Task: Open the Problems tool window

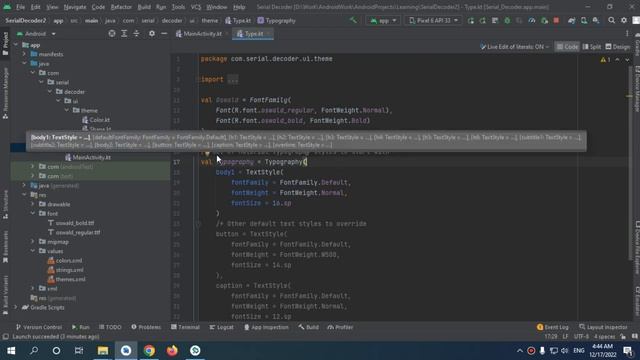Action: coord(146,327)
